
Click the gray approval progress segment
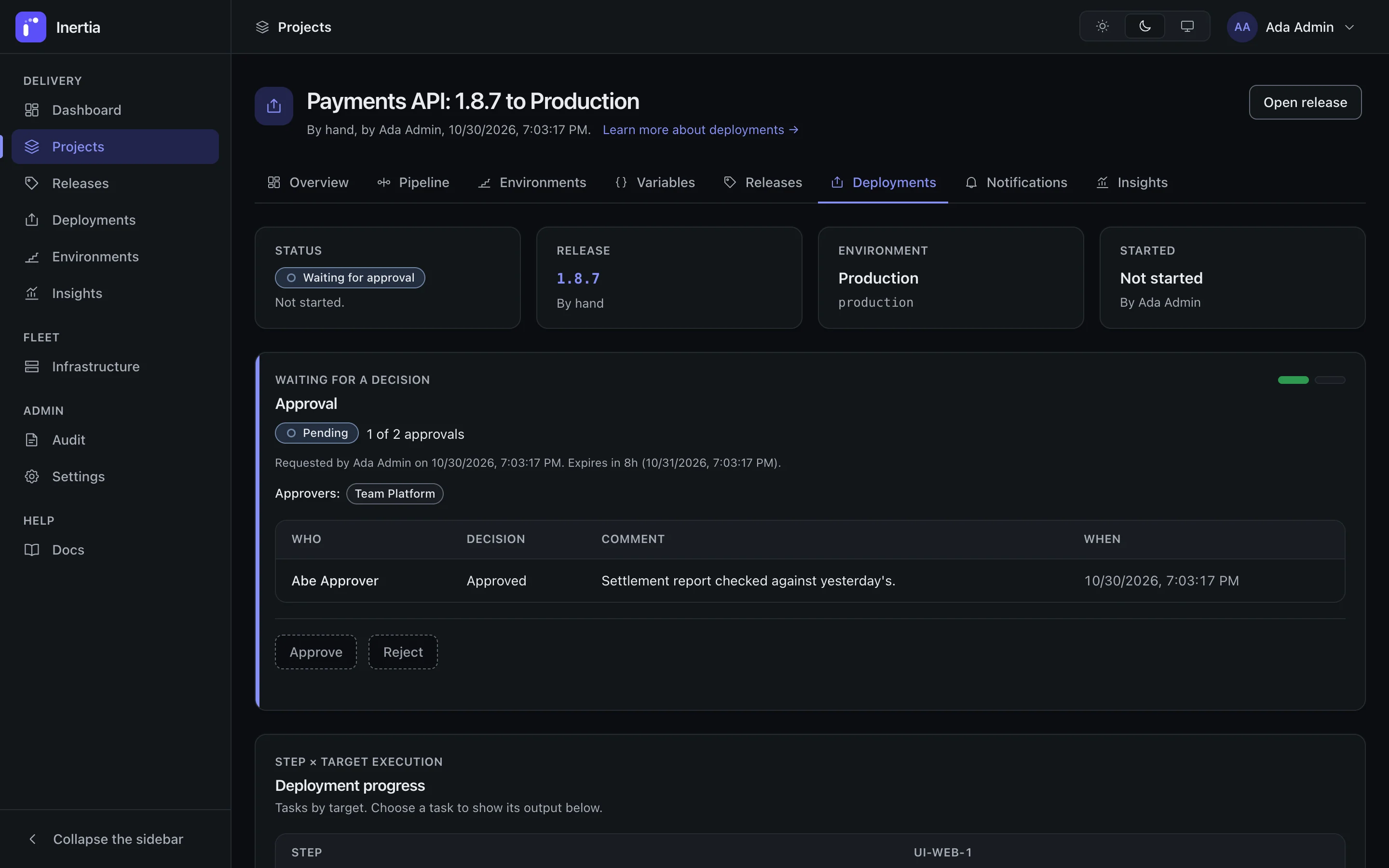pos(1330,380)
